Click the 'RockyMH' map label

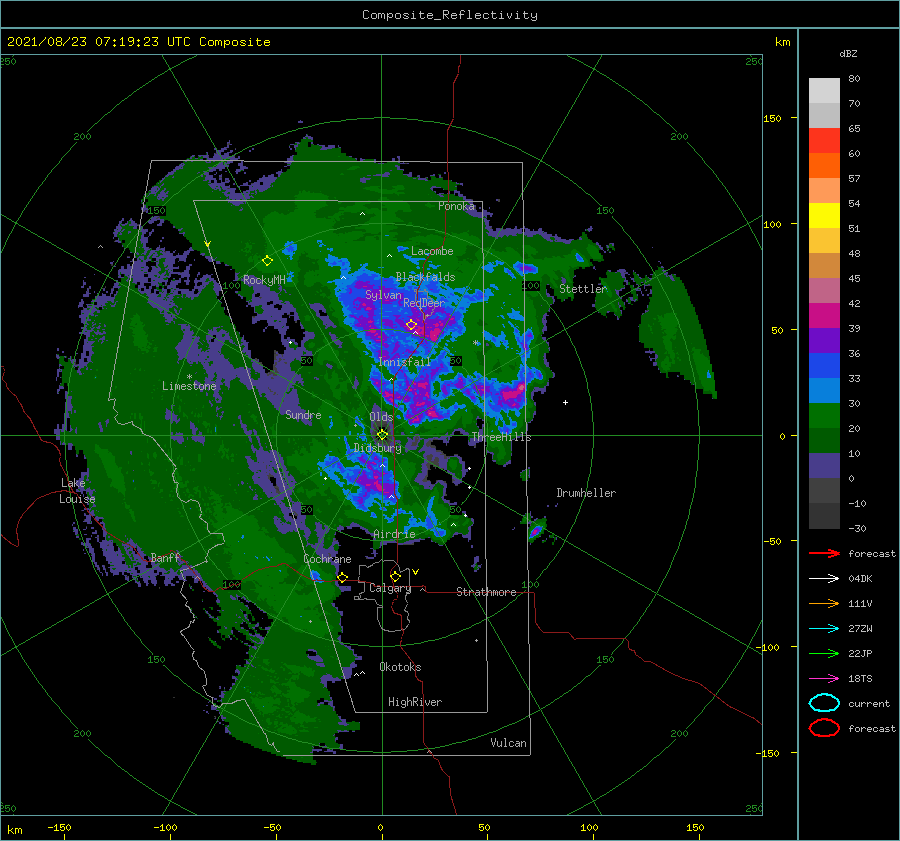pos(264,280)
